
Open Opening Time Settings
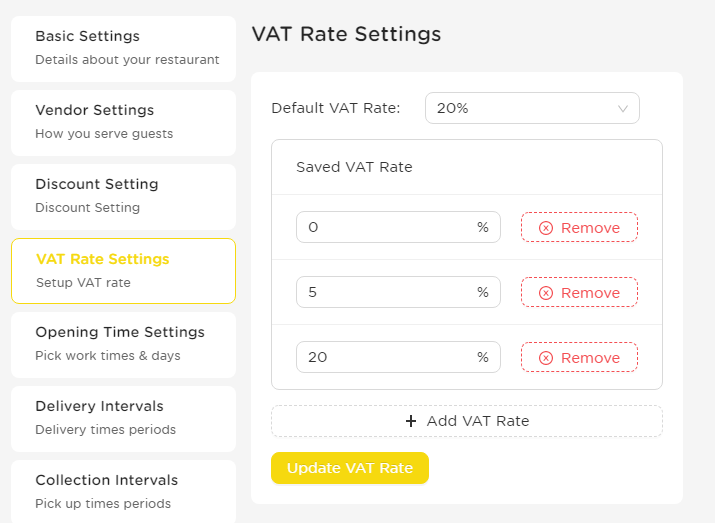click(x=123, y=345)
